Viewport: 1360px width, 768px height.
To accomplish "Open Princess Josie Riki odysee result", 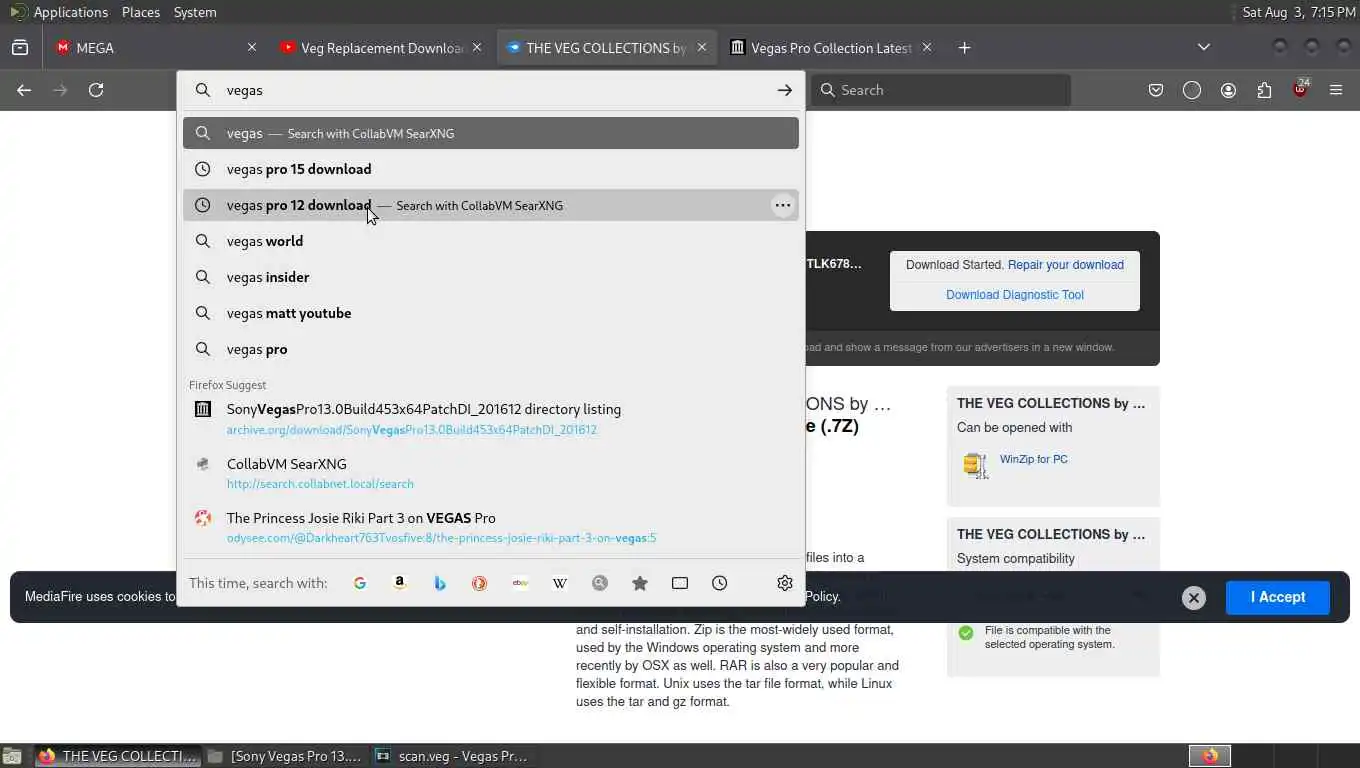I will (491, 527).
